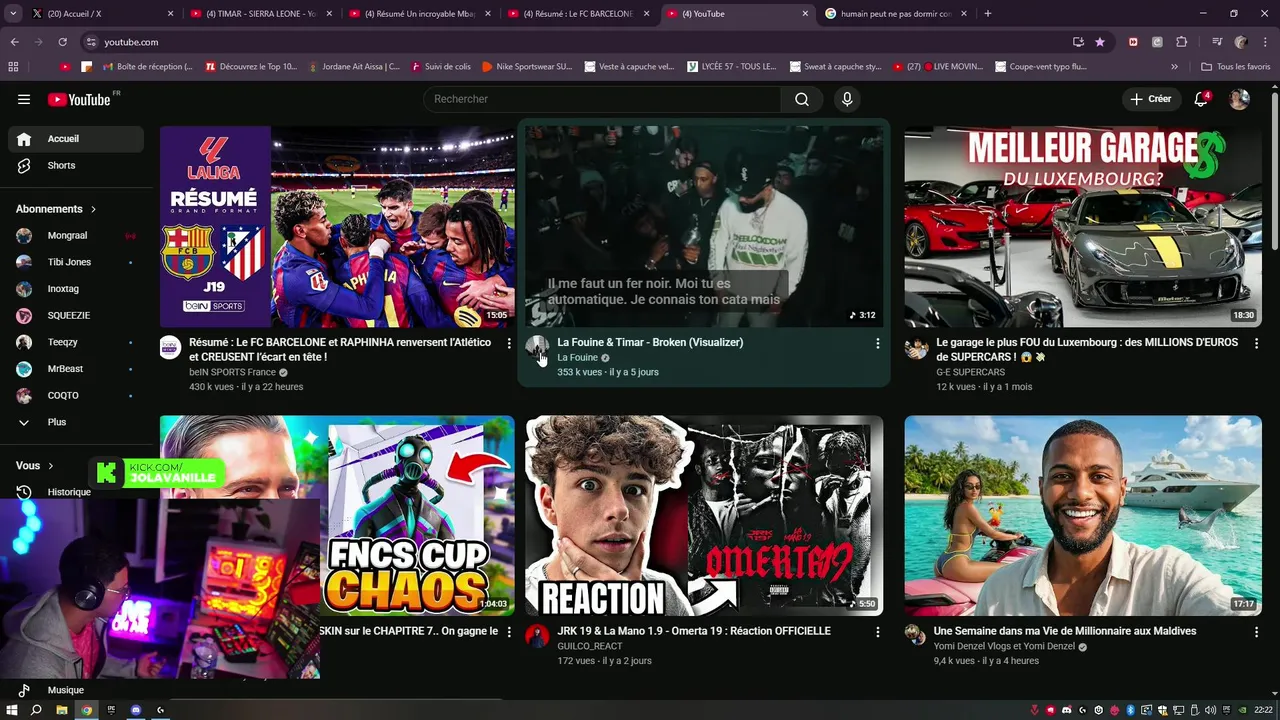Open the Tous les favoris folder

(x=1236, y=67)
